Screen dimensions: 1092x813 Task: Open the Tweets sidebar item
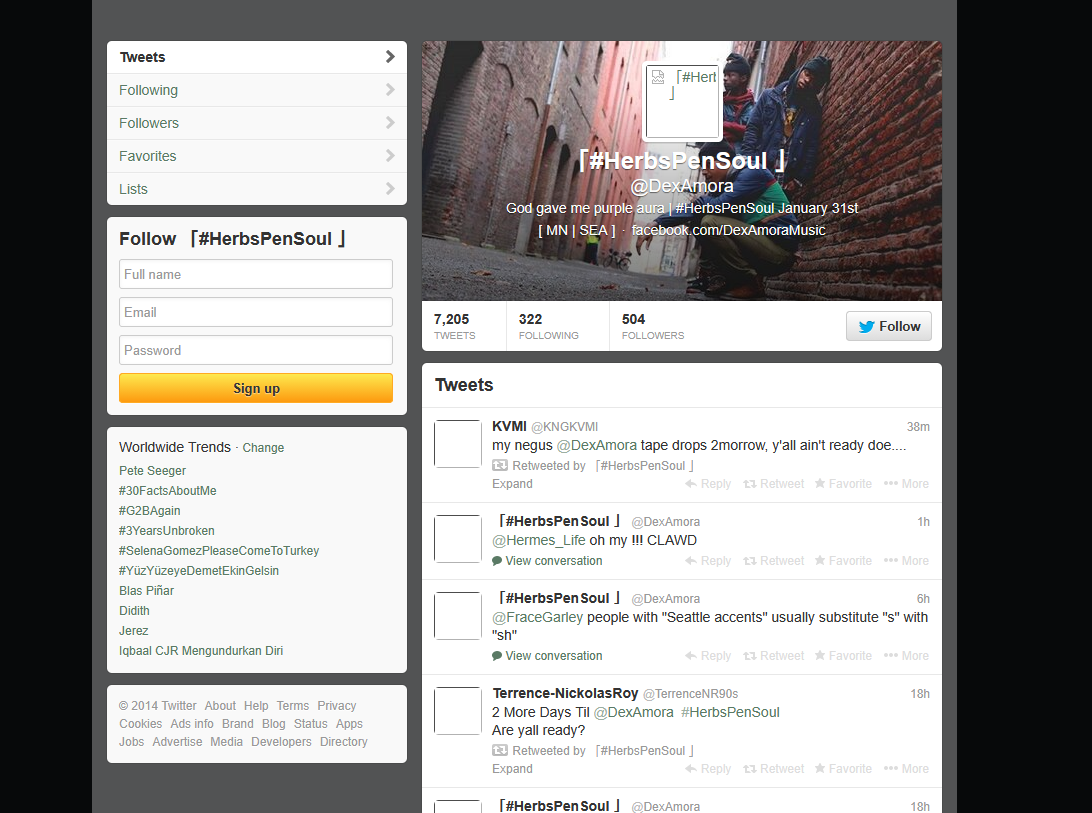[x=256, y=57]
